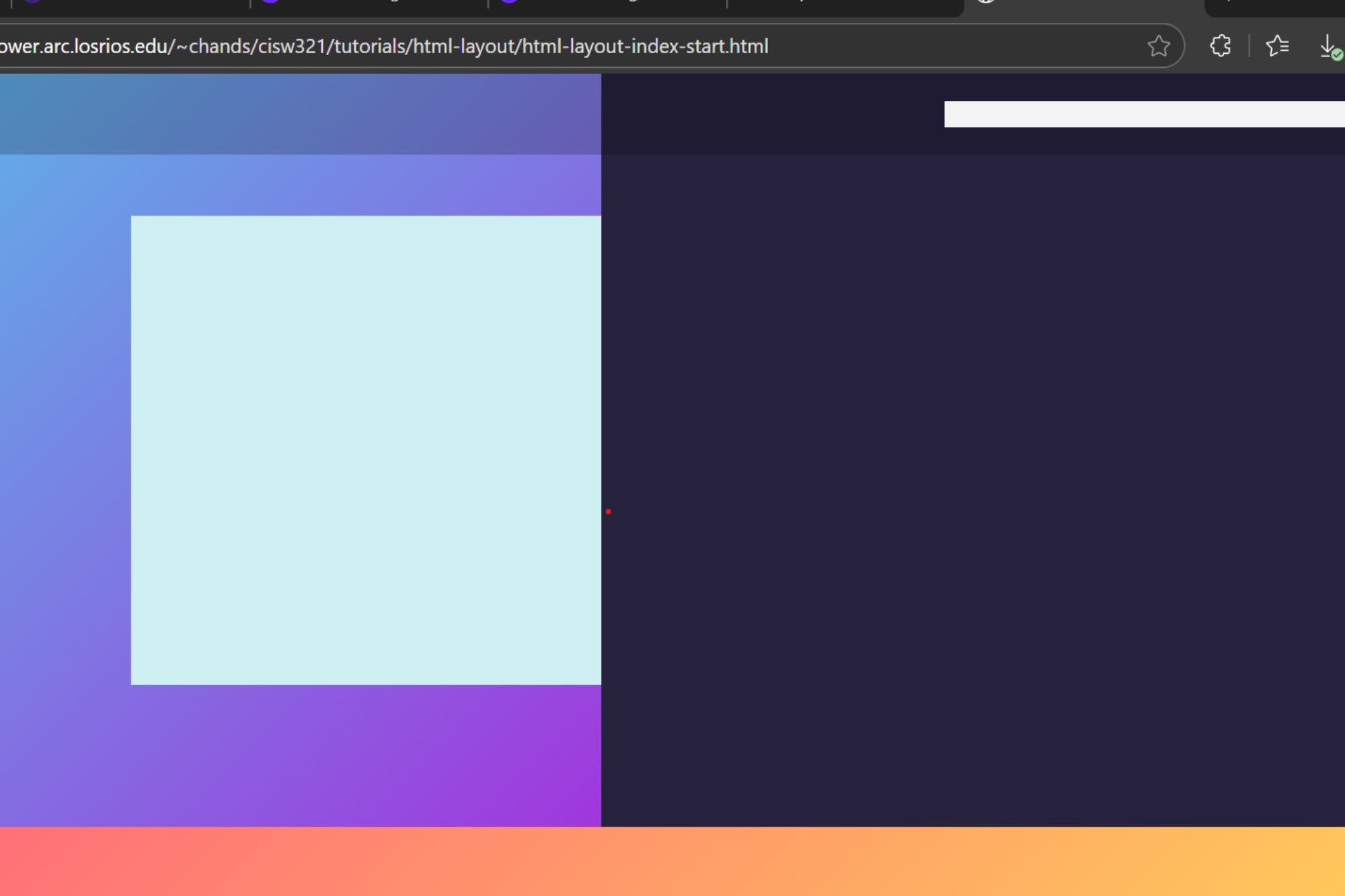Screen dimensions: 1345x896
Task: Click the blue-purple header band on left
Action: [x=300, y=114]
